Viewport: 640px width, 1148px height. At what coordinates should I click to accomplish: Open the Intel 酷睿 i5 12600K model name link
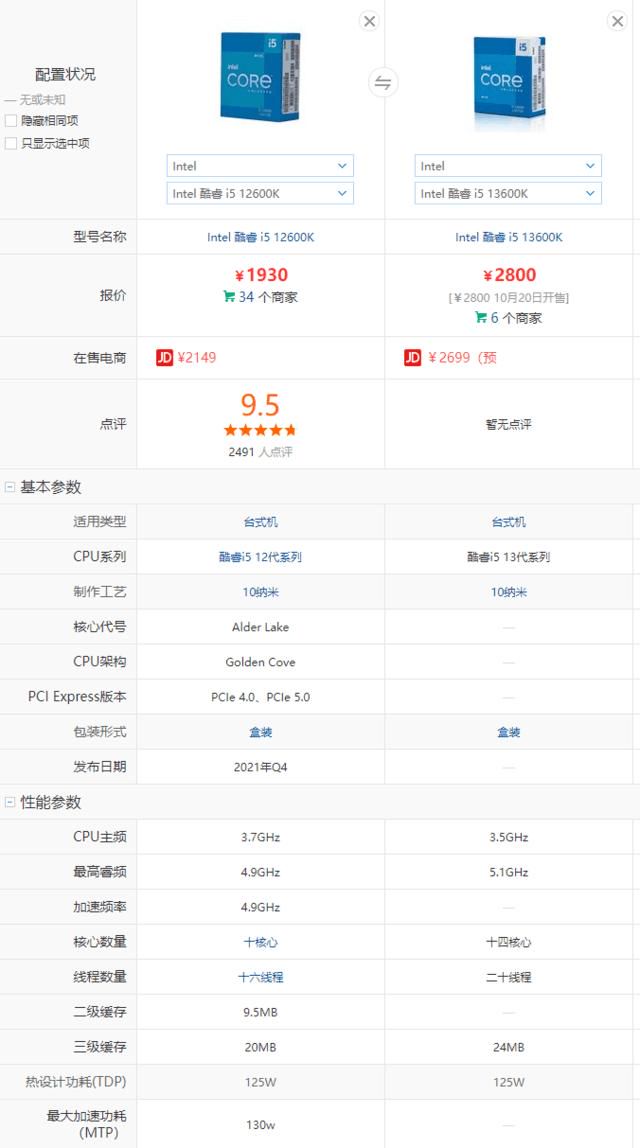point(260,237)
